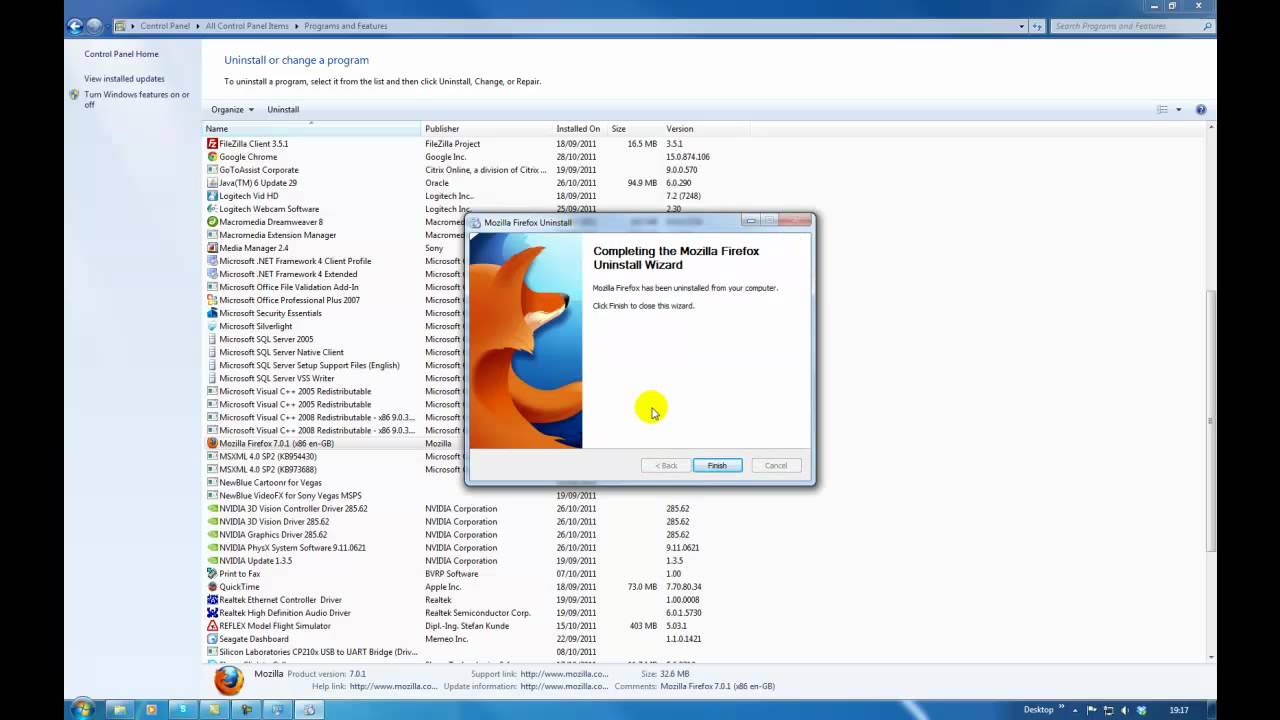Open the Windows Start orb

pos(82,709)
